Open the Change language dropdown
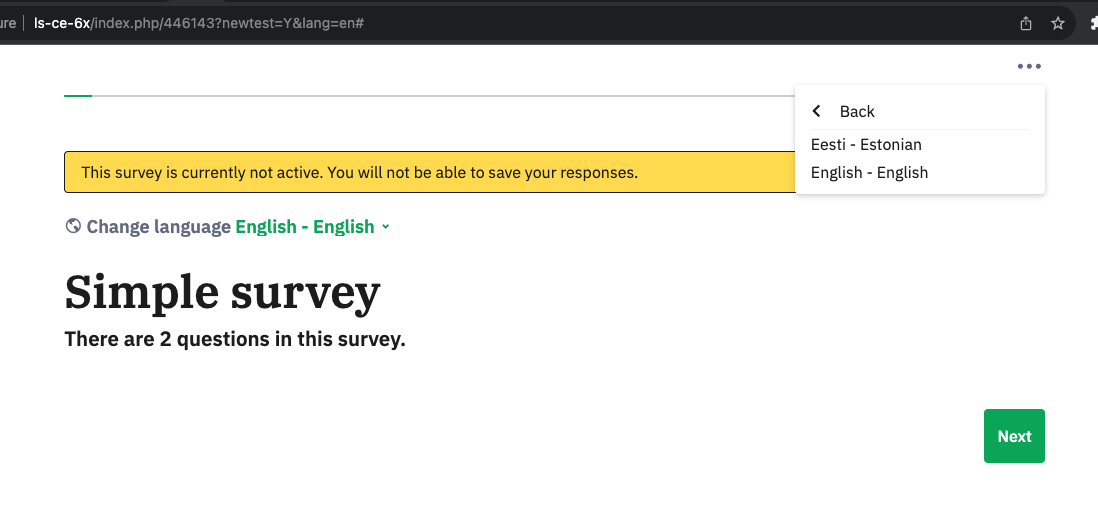Screen dimensions: 1098x509 [312, 227]
